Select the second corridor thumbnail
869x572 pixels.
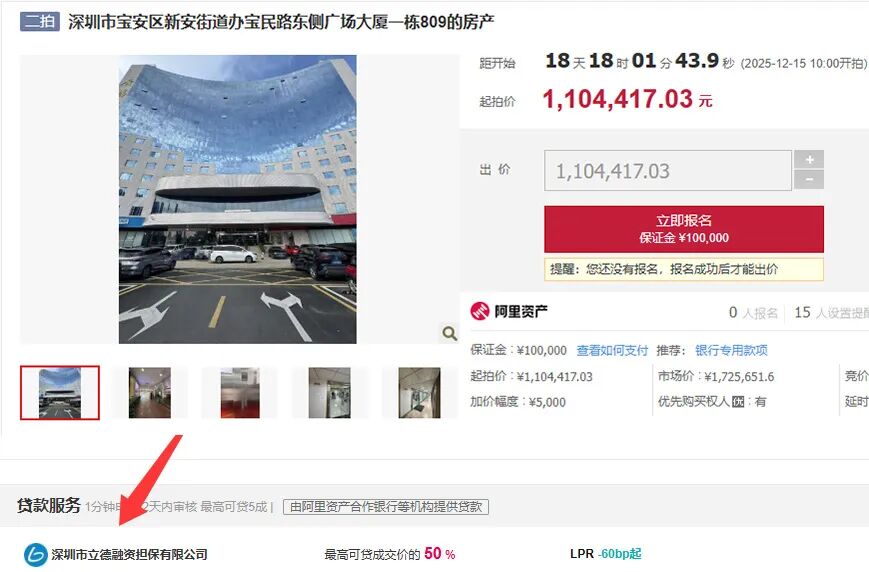pos(150,392)
